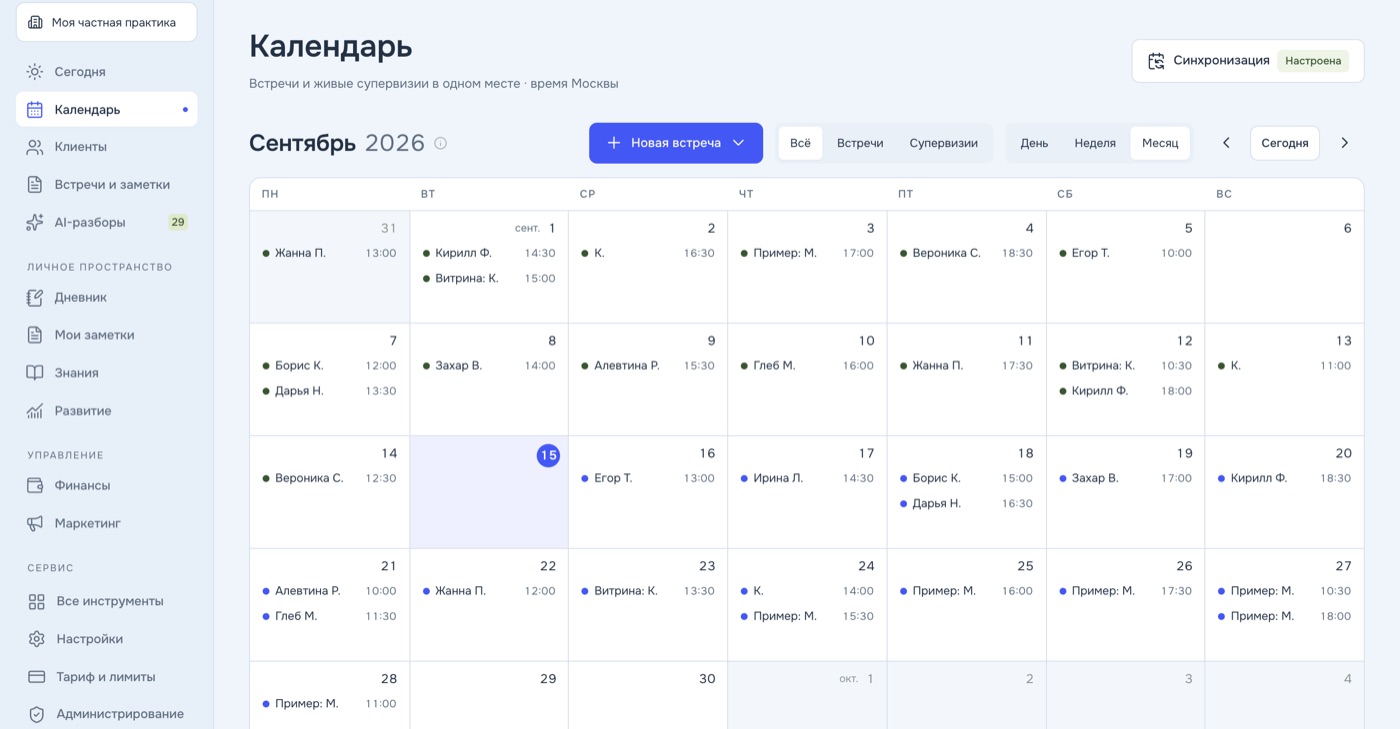Show all events with Всё filter
The width and height of the screenshot is (1400, 729).
coord(801,143)
